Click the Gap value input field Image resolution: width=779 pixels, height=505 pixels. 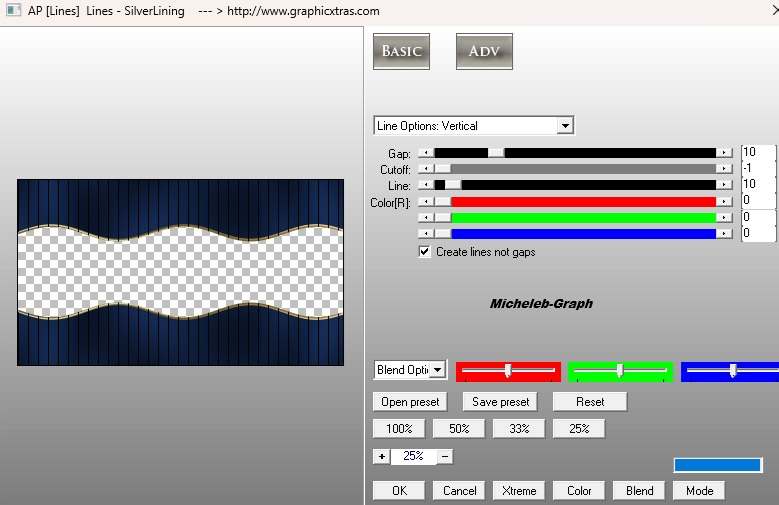pos(757,152)
